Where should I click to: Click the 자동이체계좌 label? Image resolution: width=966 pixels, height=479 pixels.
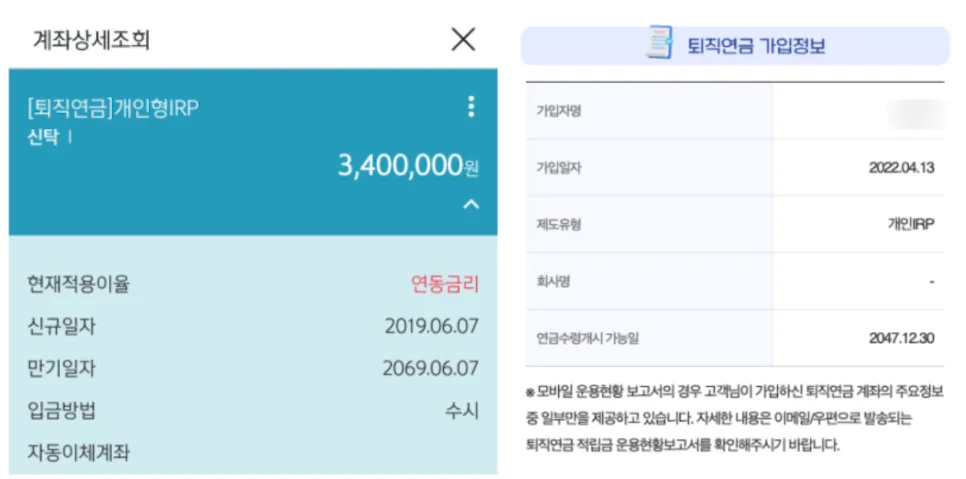[x=79, y=453]
